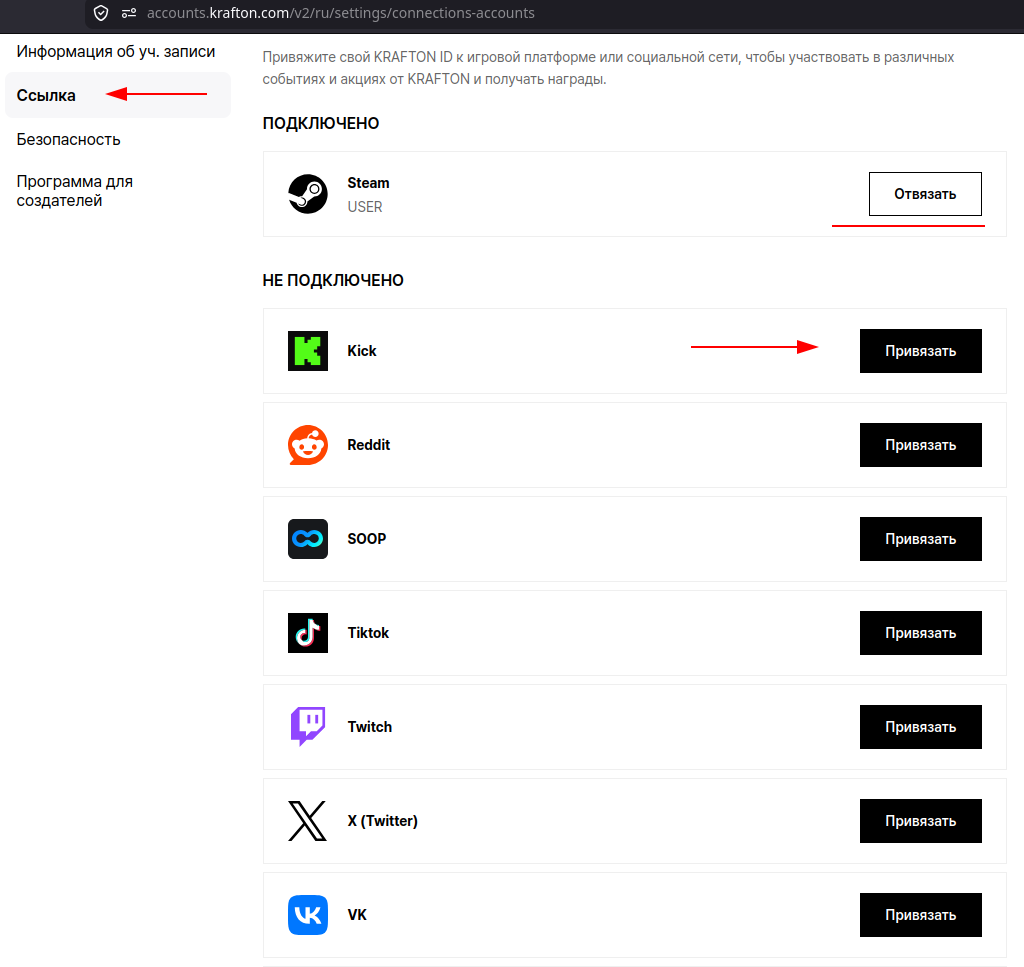The width and height of the screenshot is (1024, 967).
Task: Click the blue VK logo icon
Action: pos(308,915)
